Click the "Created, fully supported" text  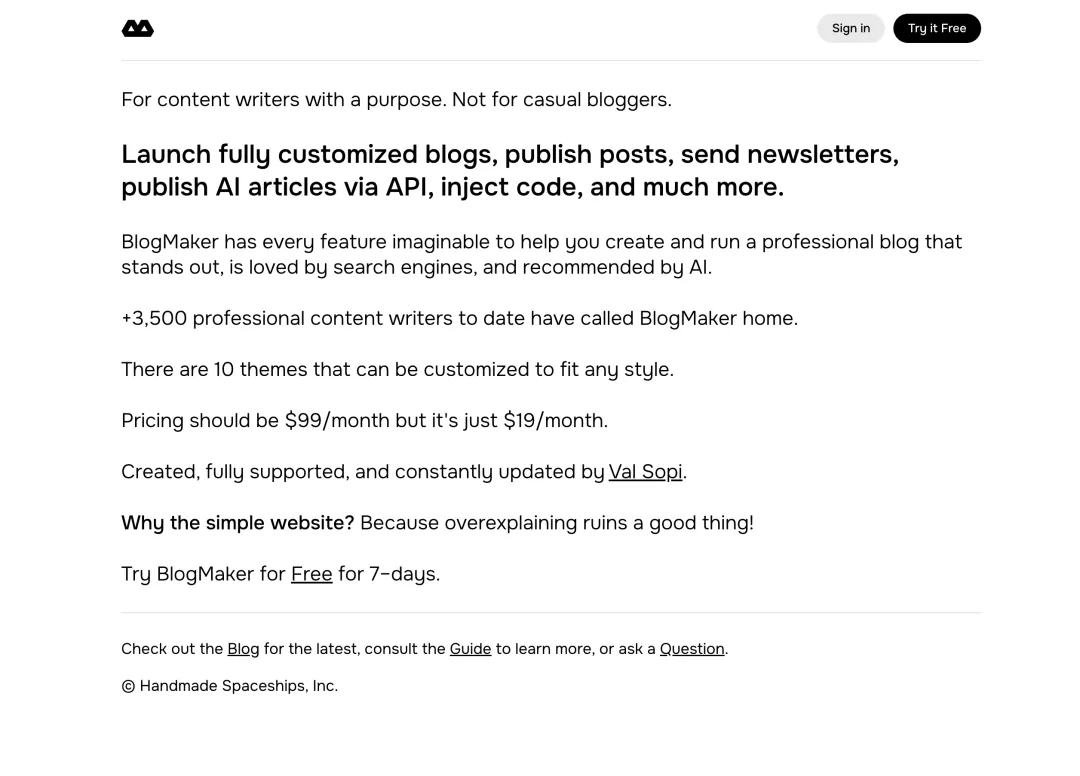point(362,472)
